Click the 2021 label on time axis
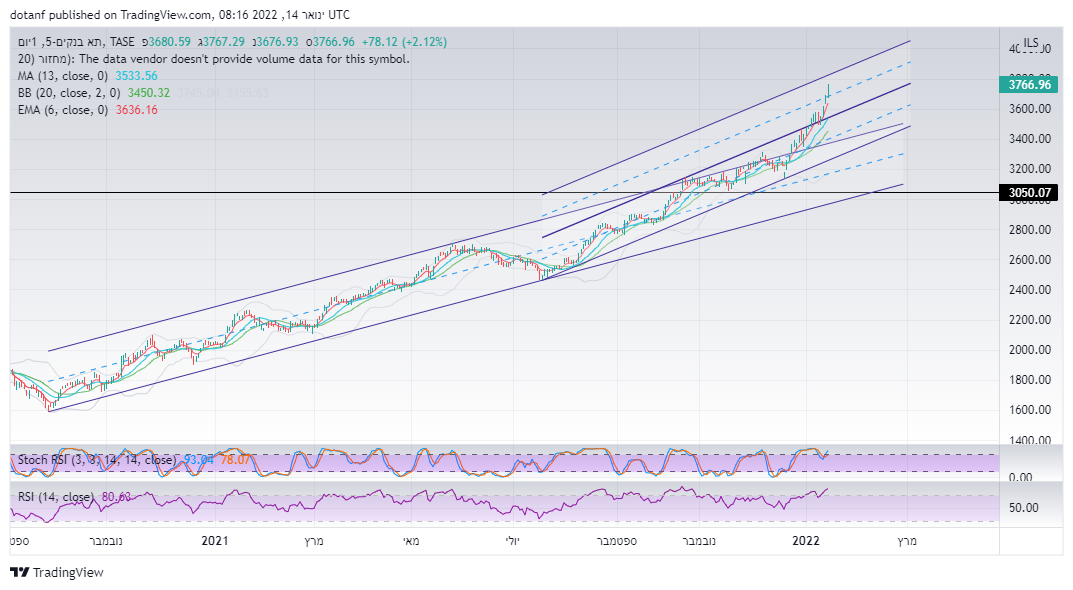This screenshot has width=1073, height=590. [215, 541]
